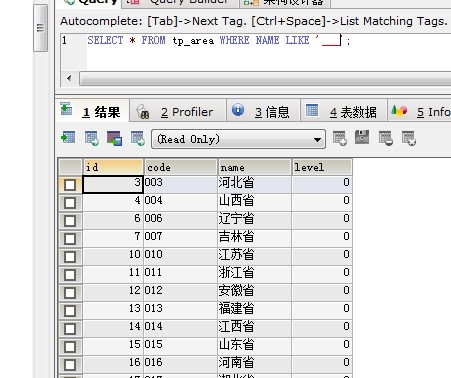Select the name cell 河南省
This screenshot has height=378, width=451.
[255, 364]
